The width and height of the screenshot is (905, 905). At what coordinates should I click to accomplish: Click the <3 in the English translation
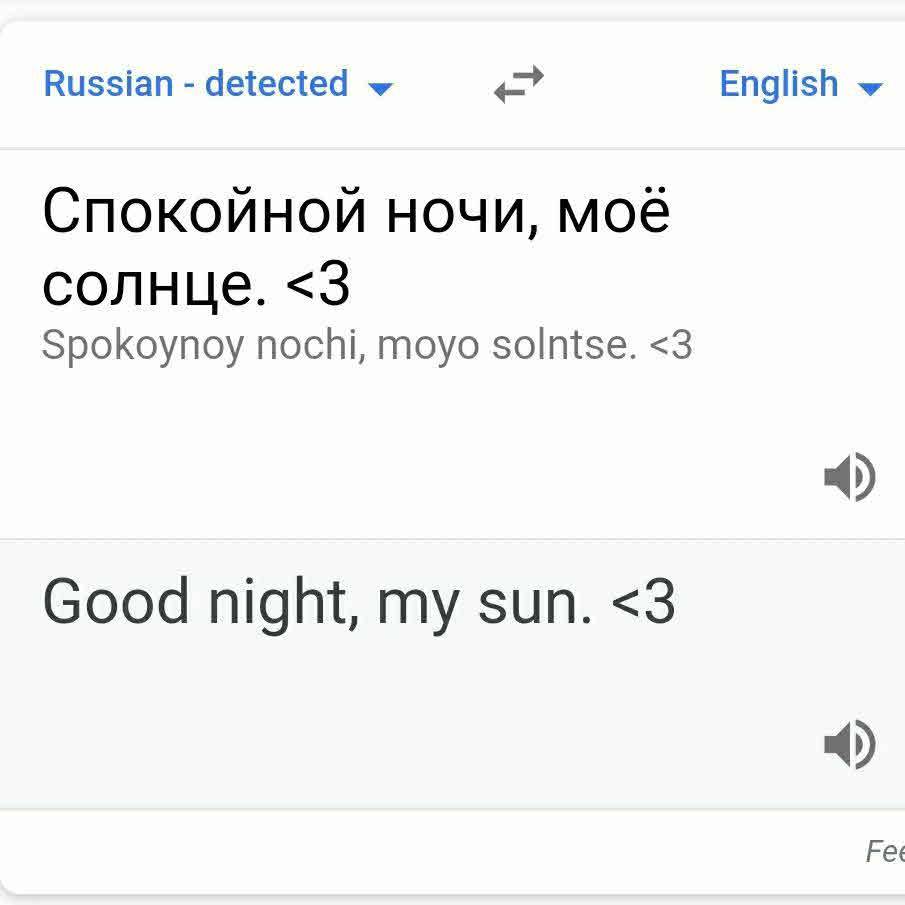(642, 603)
